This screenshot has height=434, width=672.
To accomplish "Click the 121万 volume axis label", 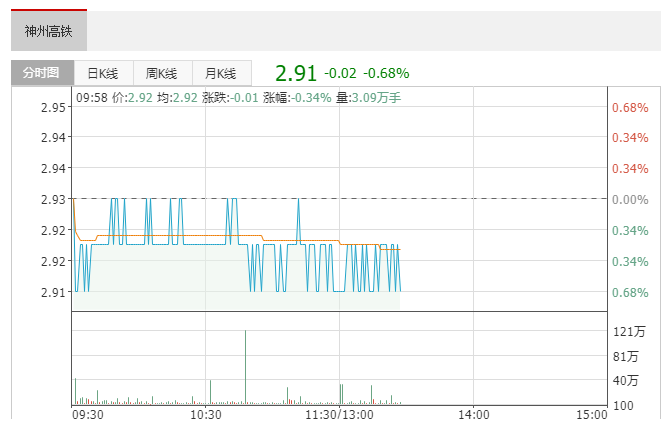I will pos(629,332).
